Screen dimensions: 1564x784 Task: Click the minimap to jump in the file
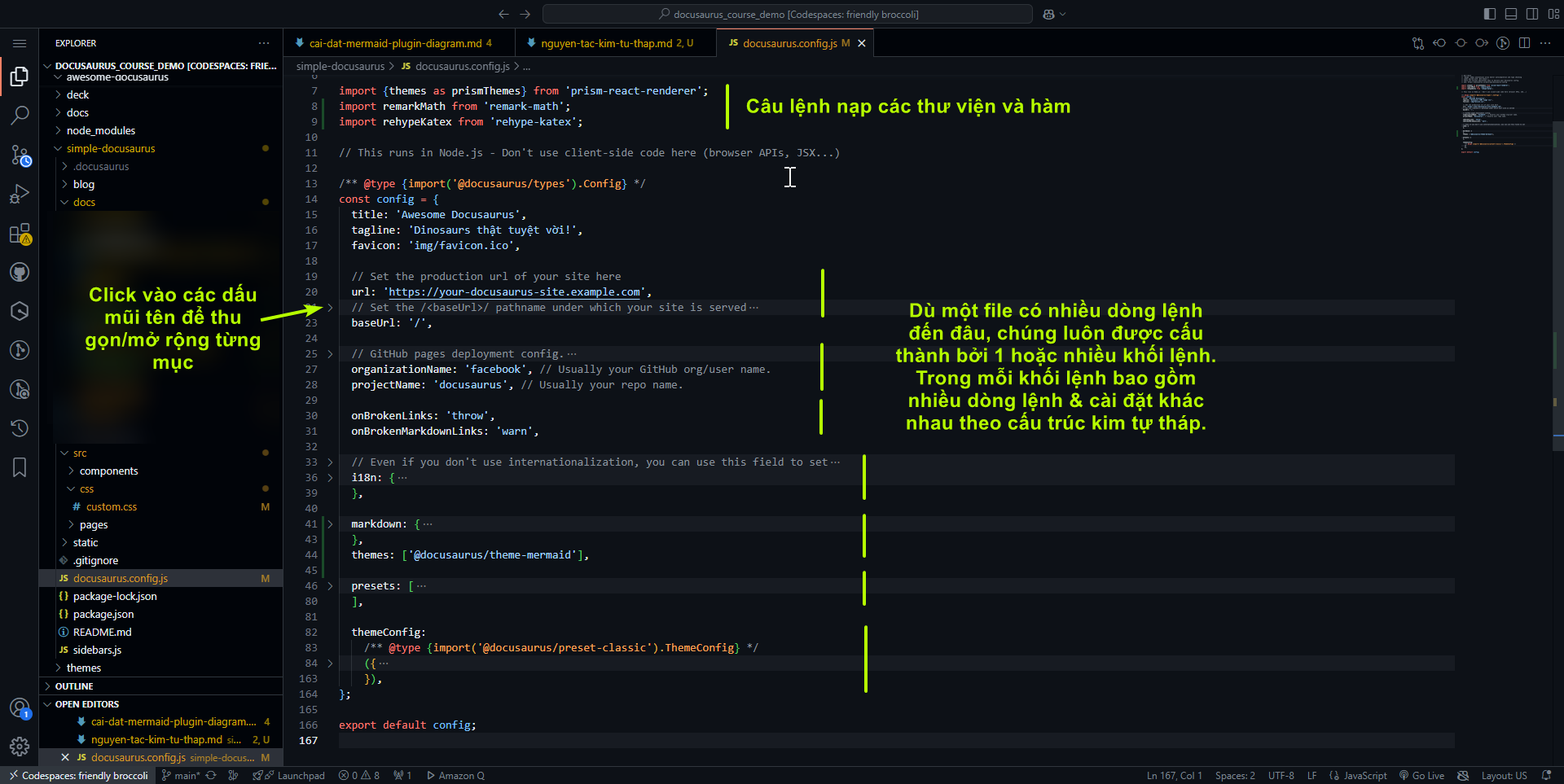point(1503,114)
